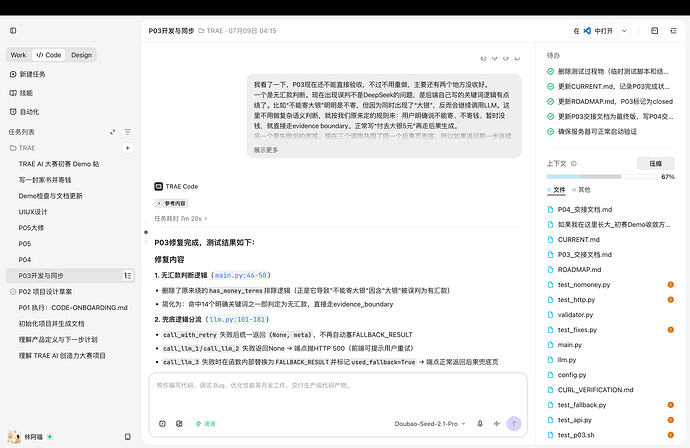Screen dimensions: 690x448
Task: Open 上下文 info icon
Action: click(x=574, y=163)
